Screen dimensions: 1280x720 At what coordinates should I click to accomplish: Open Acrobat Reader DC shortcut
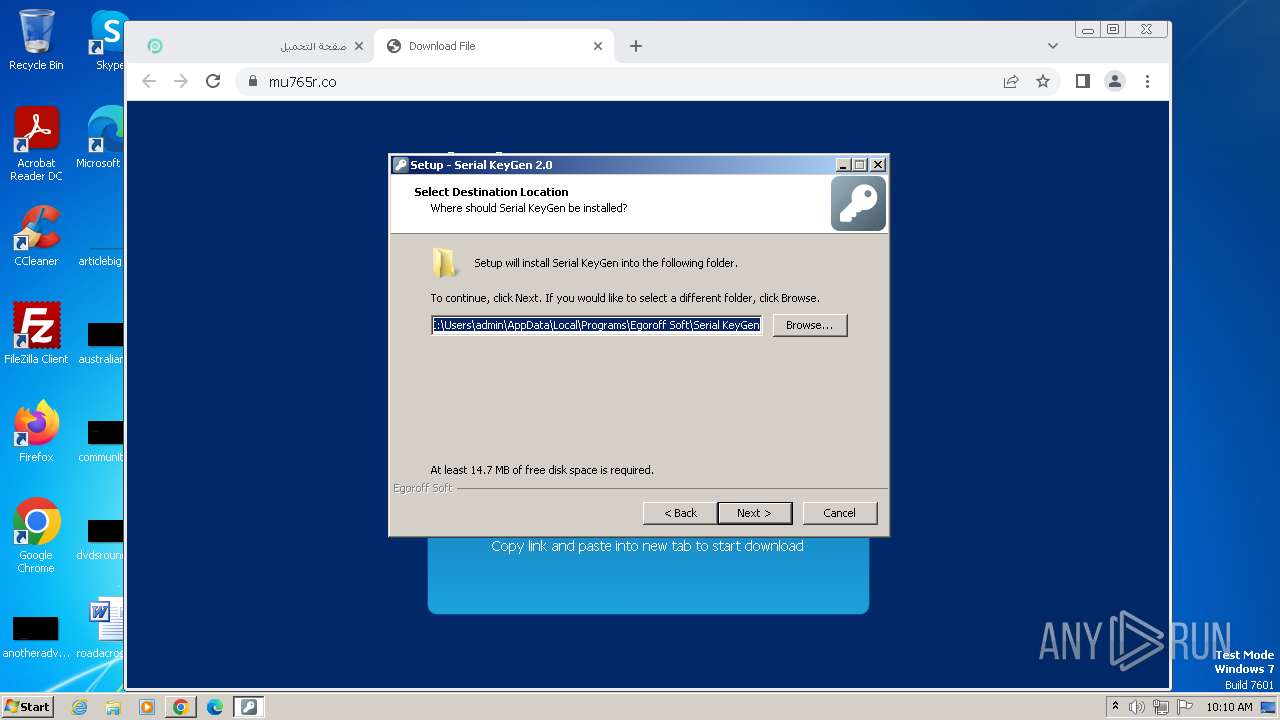36,144
